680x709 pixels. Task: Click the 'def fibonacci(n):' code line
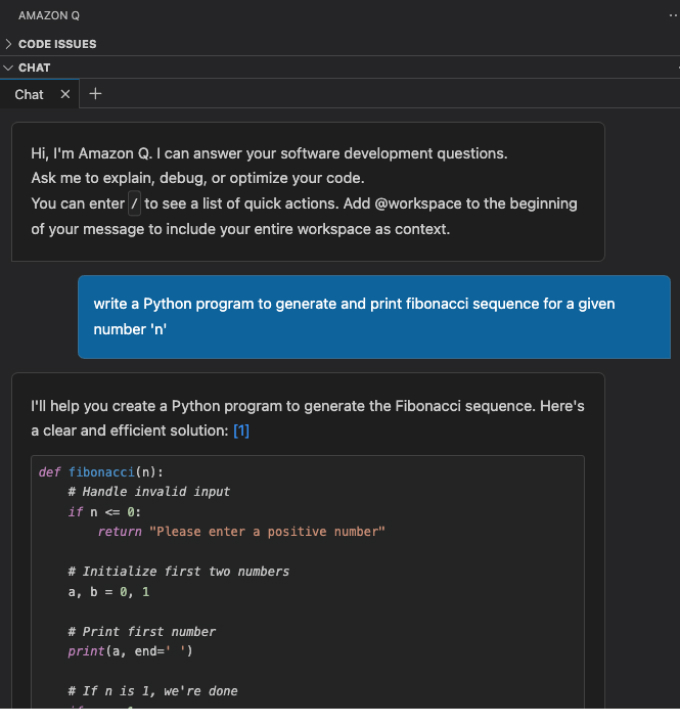coord(101,472)
